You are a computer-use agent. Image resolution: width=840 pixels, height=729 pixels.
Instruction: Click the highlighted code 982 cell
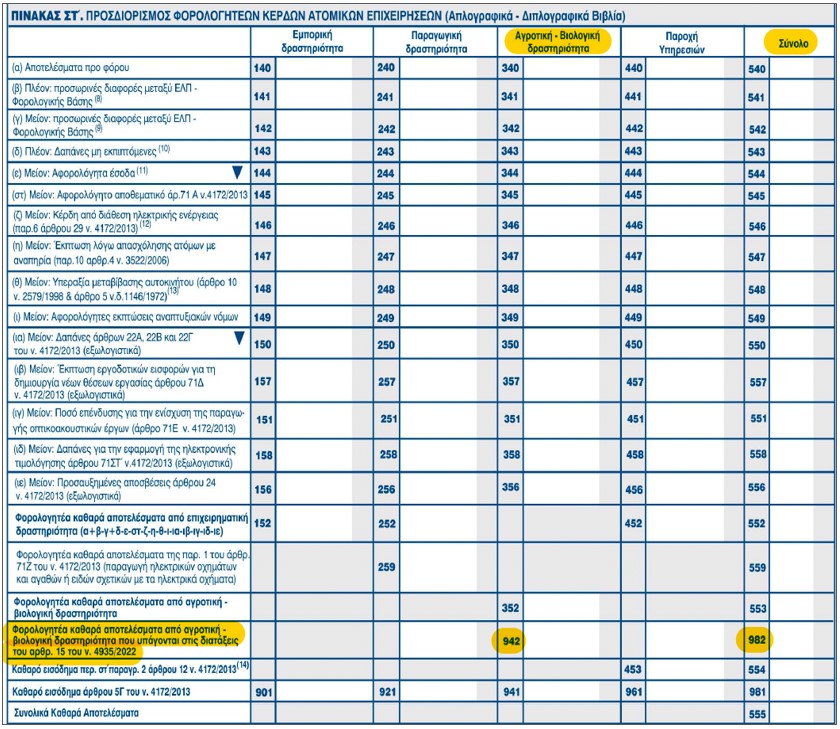(757, 639)
